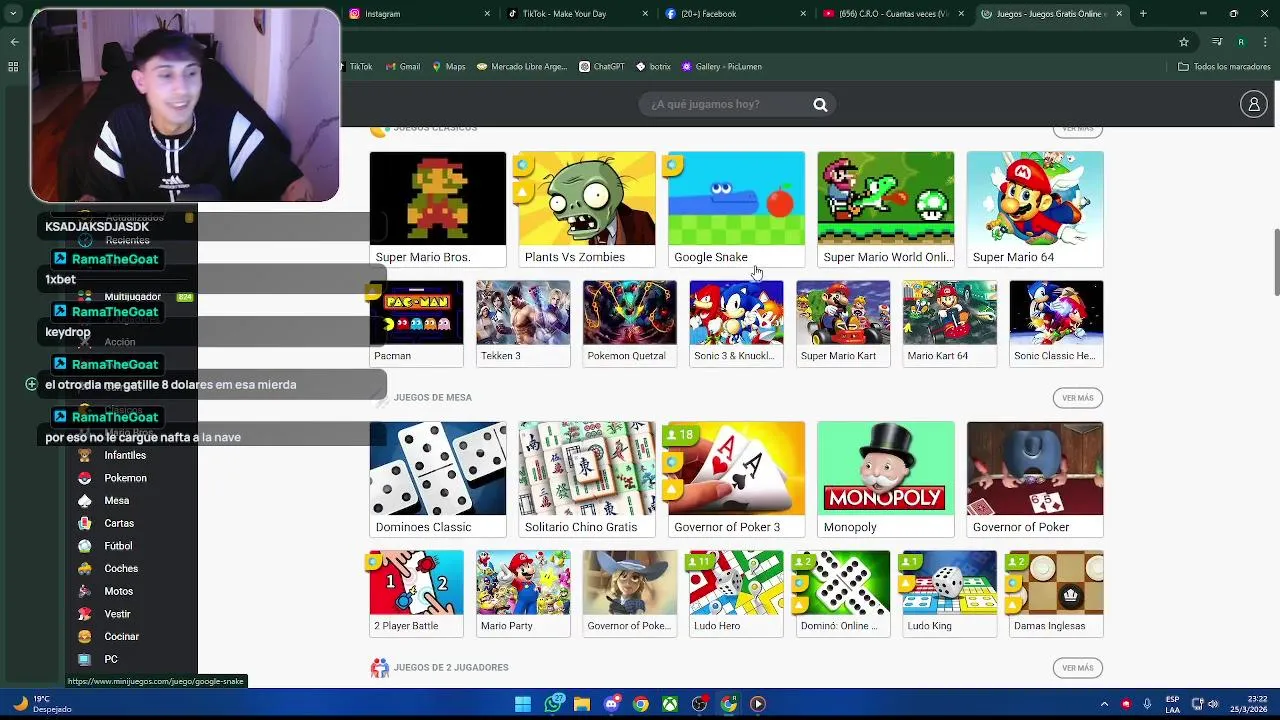Image resolution: width=1280 pixels, height=720 pixels.
Task: Open the Xbox app from the taskbar
Action: click(670, 704)
